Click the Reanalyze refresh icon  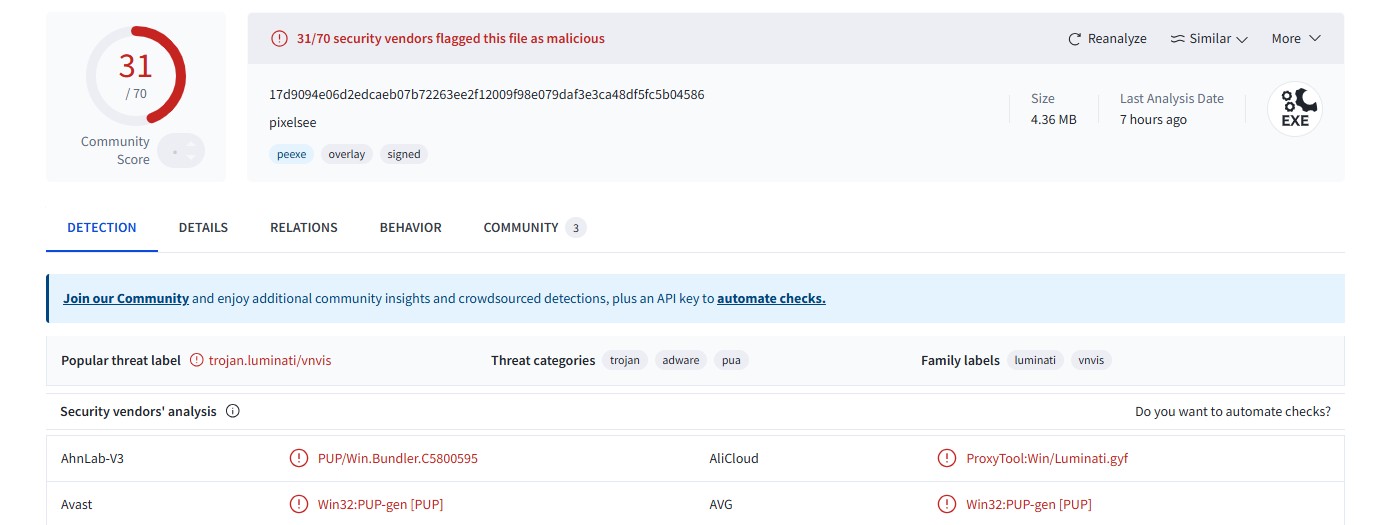[1075, 39]
